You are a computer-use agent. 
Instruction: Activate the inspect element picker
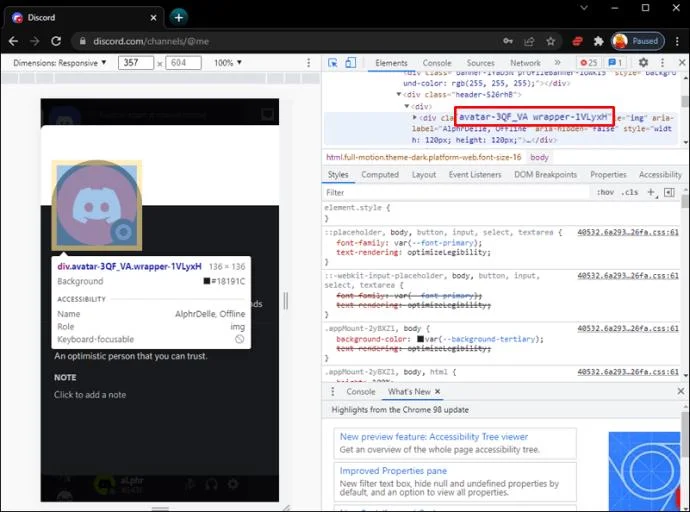click(x=333, y=63)
